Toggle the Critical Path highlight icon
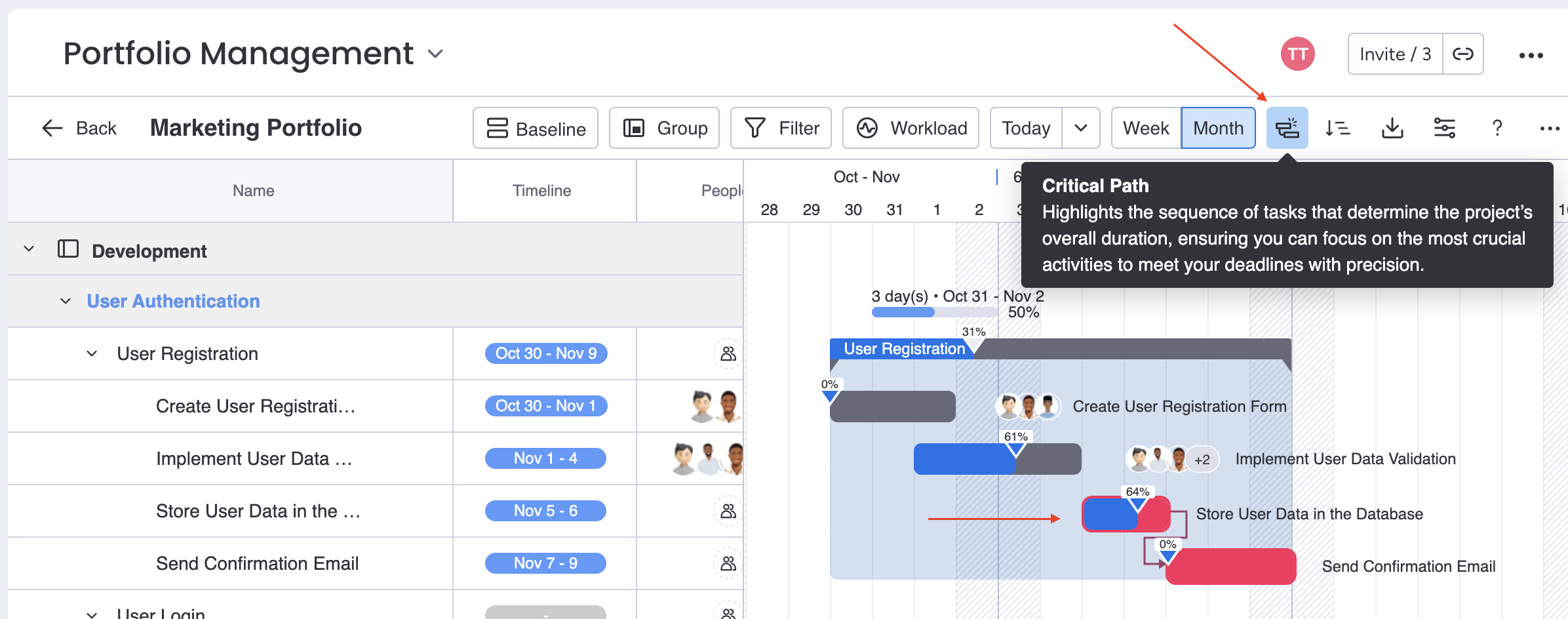1568x619 pixels. 1287,128
